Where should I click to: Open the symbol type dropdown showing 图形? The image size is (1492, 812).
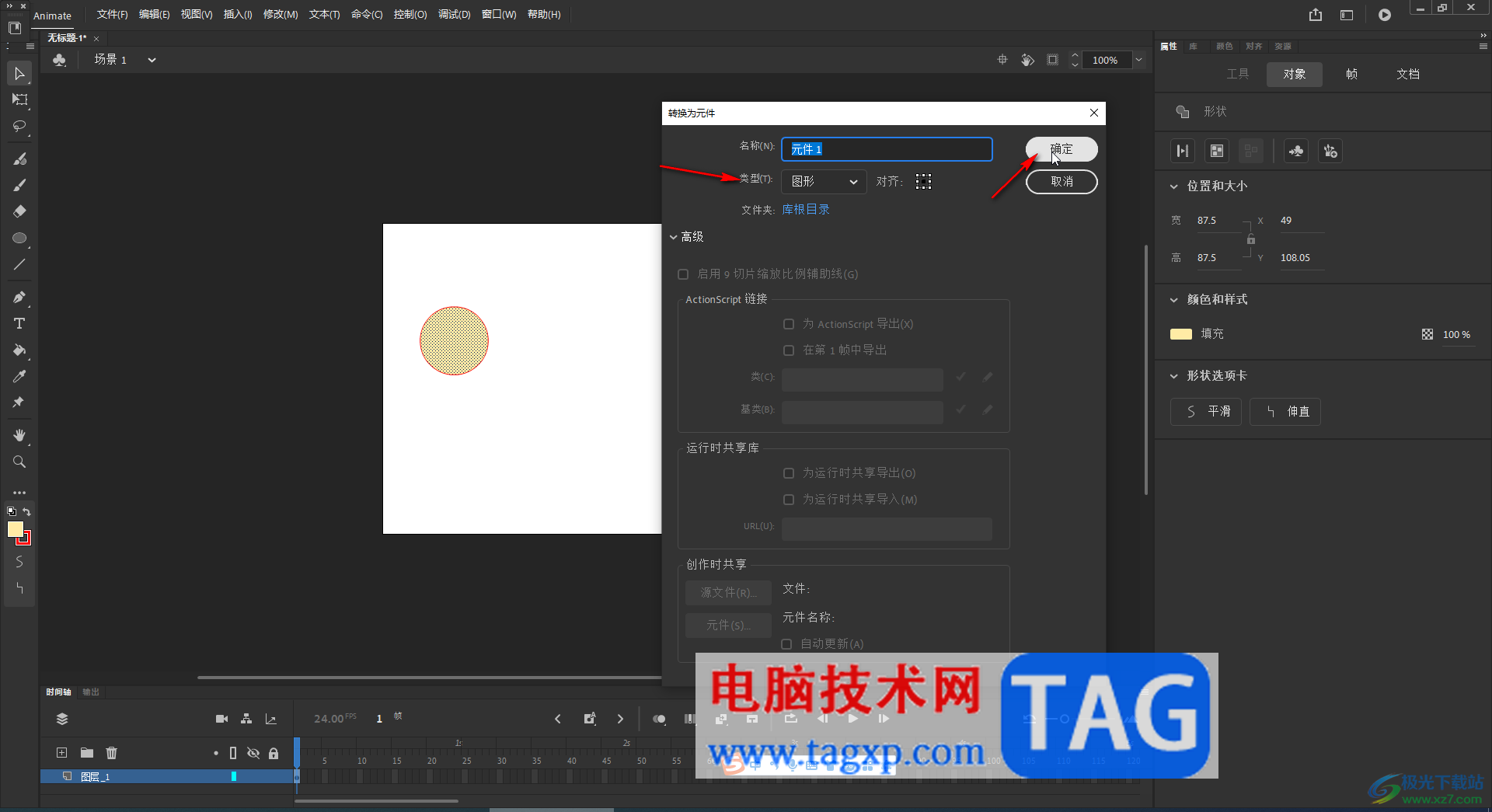[823, 182]
